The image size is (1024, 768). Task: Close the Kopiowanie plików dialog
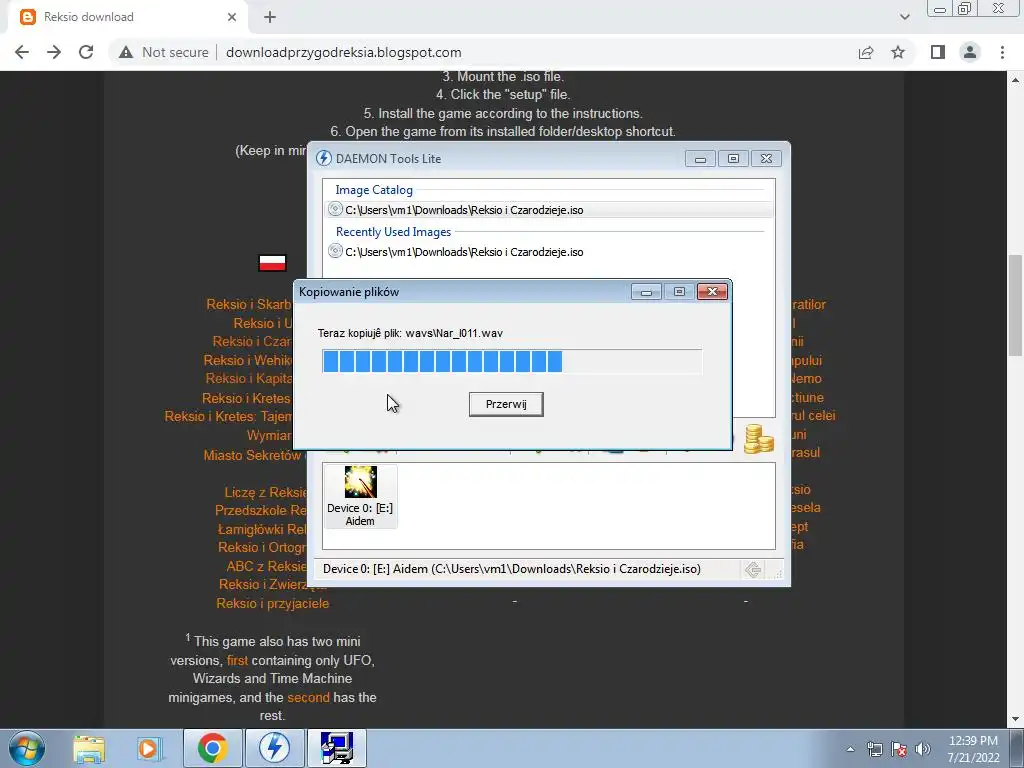click(712, 291)
